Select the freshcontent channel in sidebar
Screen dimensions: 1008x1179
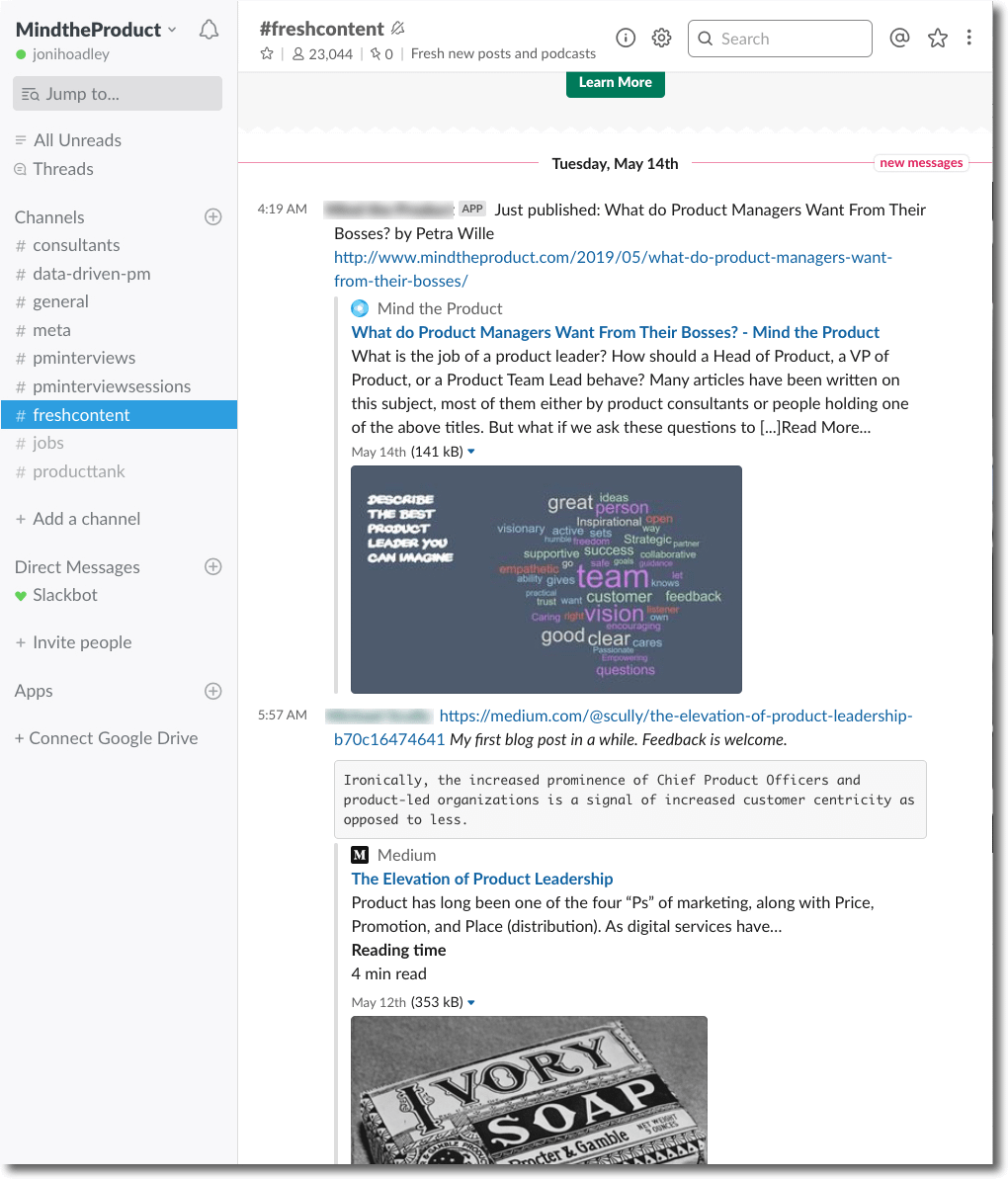pos(119,415)
